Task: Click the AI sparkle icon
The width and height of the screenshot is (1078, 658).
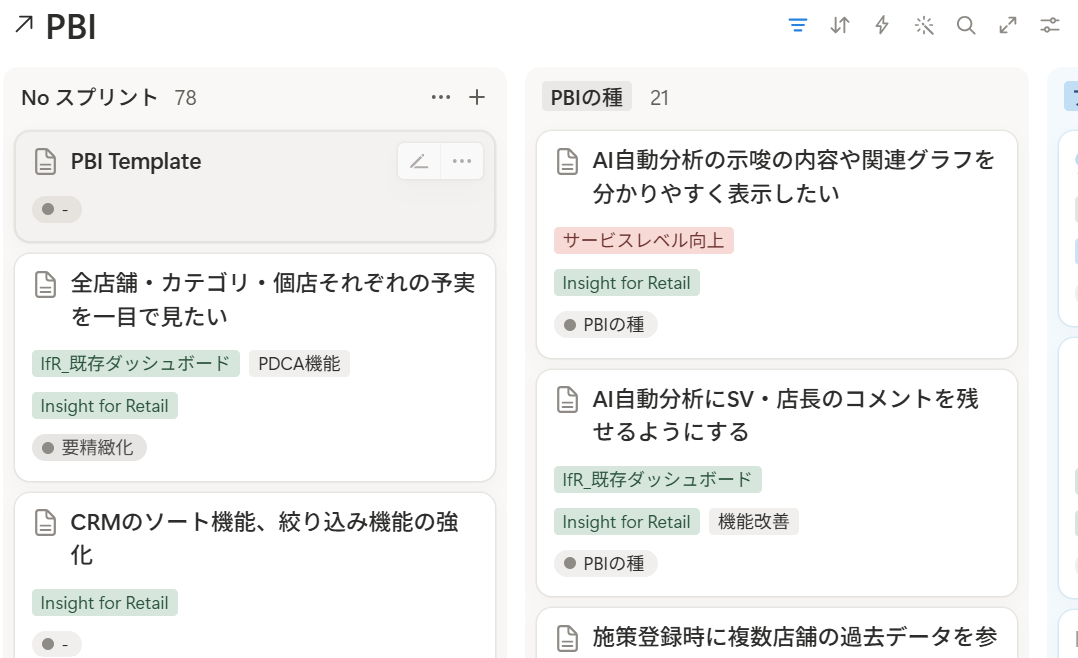Action: (x=924, y=26)
